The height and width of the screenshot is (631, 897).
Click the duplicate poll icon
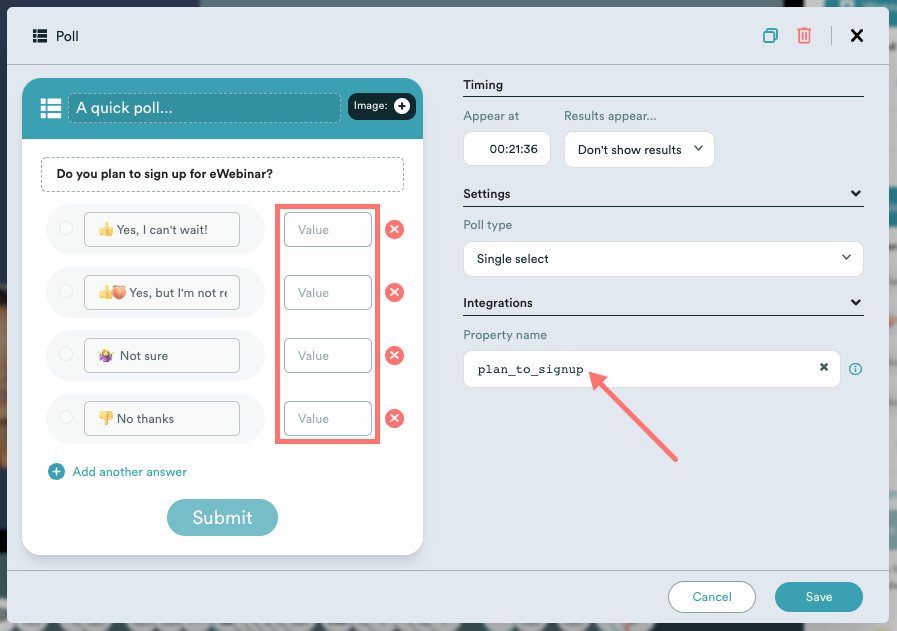pyautogui.click(x=770, y=36)
